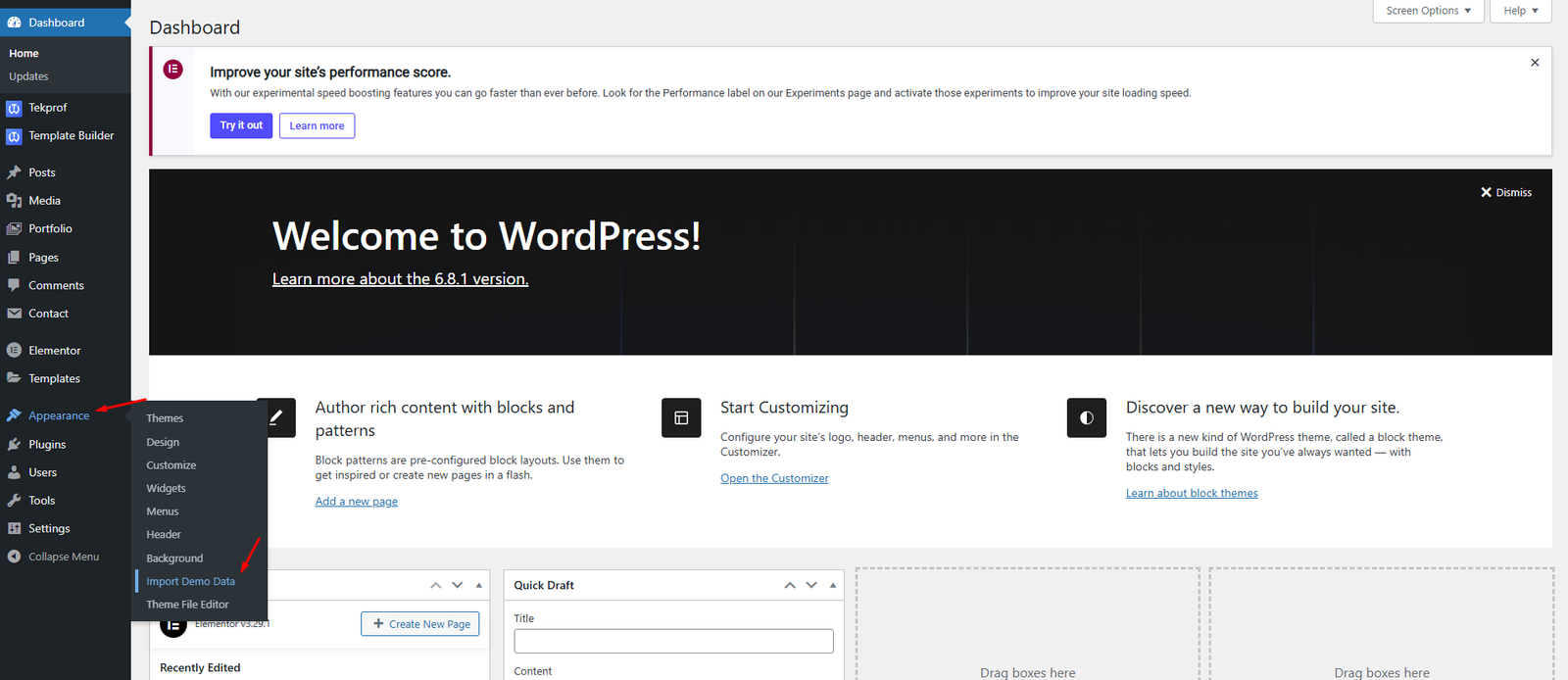The image size is (1568, 680).
Task: Click Import Demo Data in the Appearance flyout
Action: point(191,582)
